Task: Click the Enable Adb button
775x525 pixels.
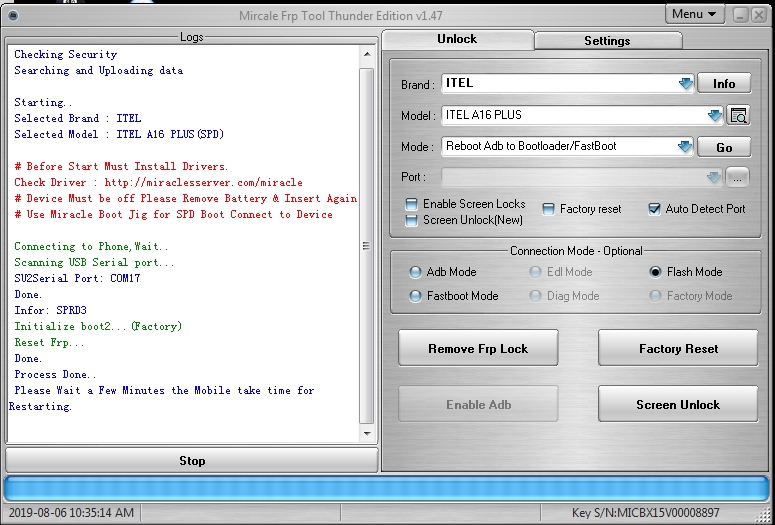Action: point(478,404)
